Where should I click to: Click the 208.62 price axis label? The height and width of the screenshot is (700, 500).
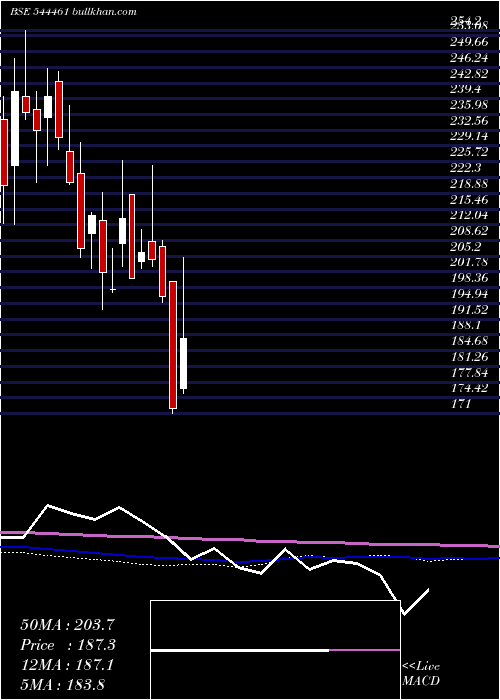[469, 231]
